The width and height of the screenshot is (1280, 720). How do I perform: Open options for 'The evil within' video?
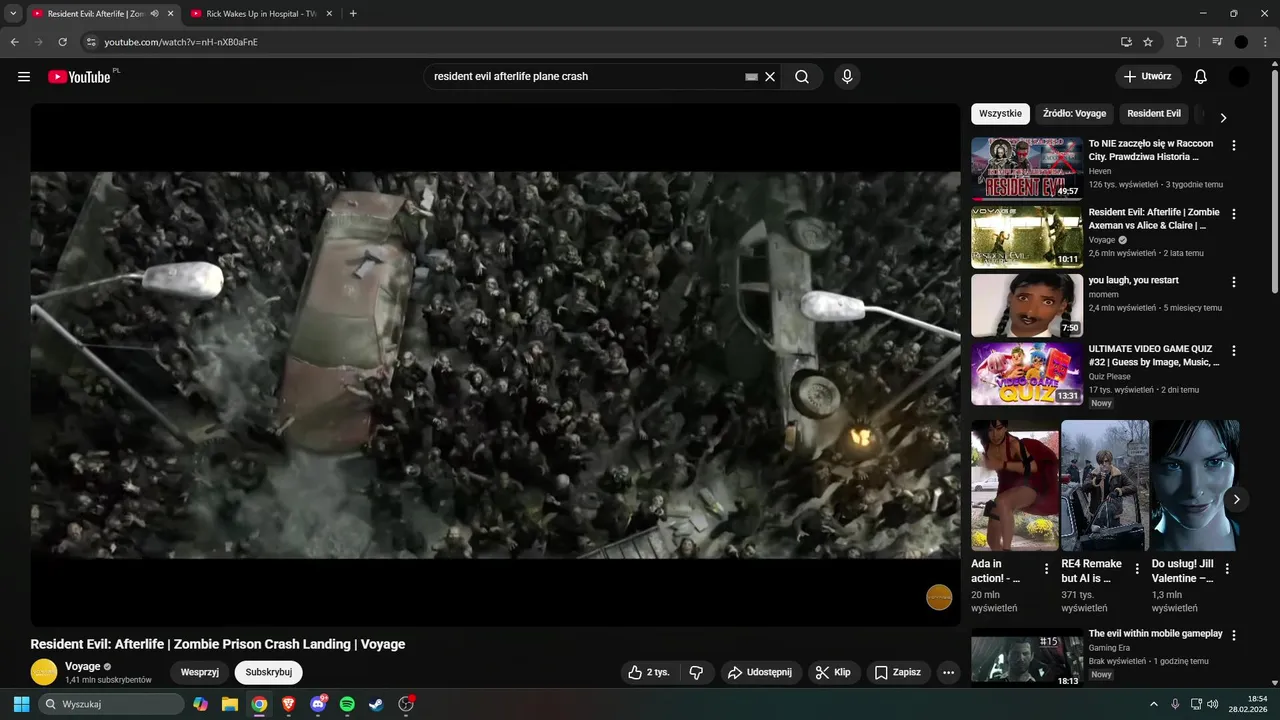1233,635
